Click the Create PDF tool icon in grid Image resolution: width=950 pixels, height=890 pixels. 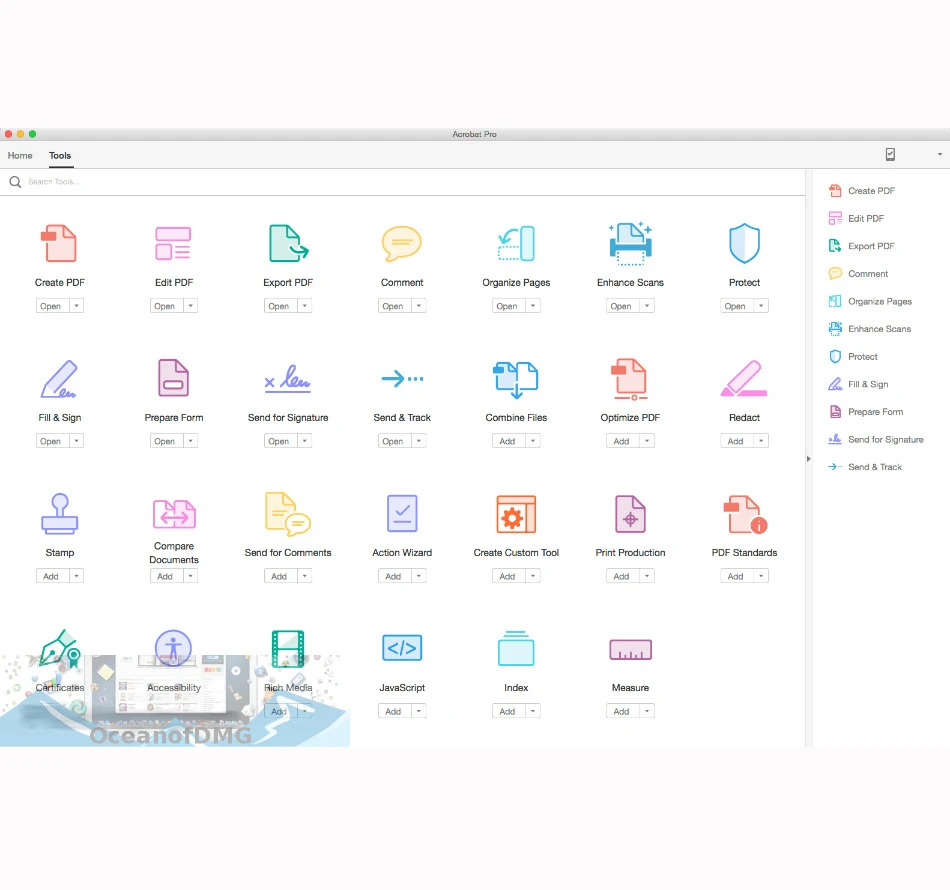click(x=59, y=243)
